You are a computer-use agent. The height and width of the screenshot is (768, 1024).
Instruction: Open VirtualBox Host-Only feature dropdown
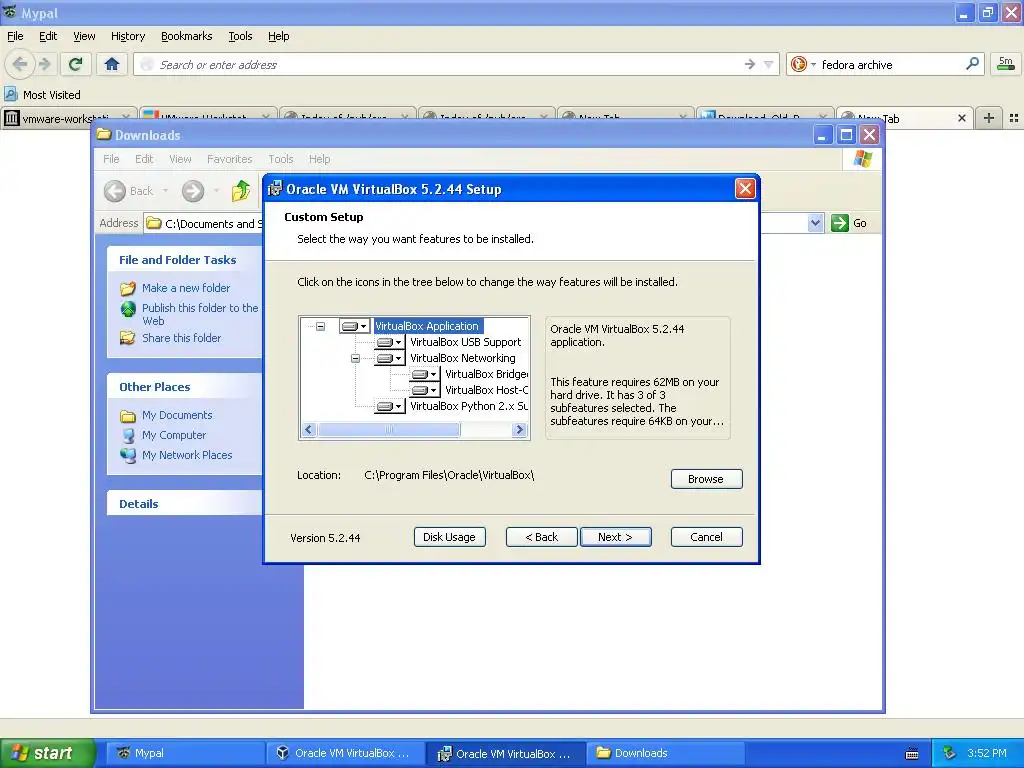coord(425,390)
